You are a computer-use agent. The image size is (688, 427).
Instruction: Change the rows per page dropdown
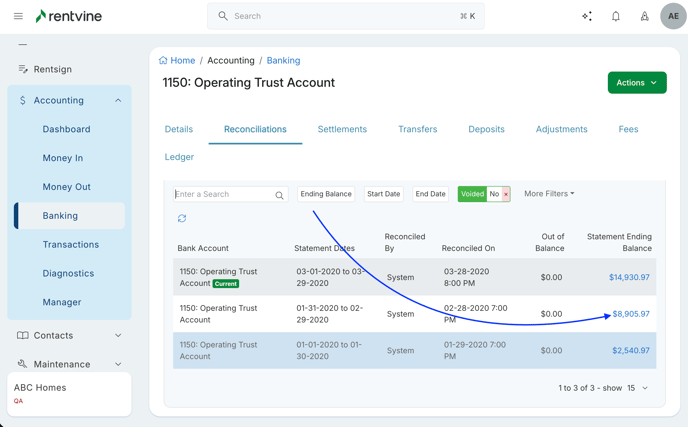[638, 388]
